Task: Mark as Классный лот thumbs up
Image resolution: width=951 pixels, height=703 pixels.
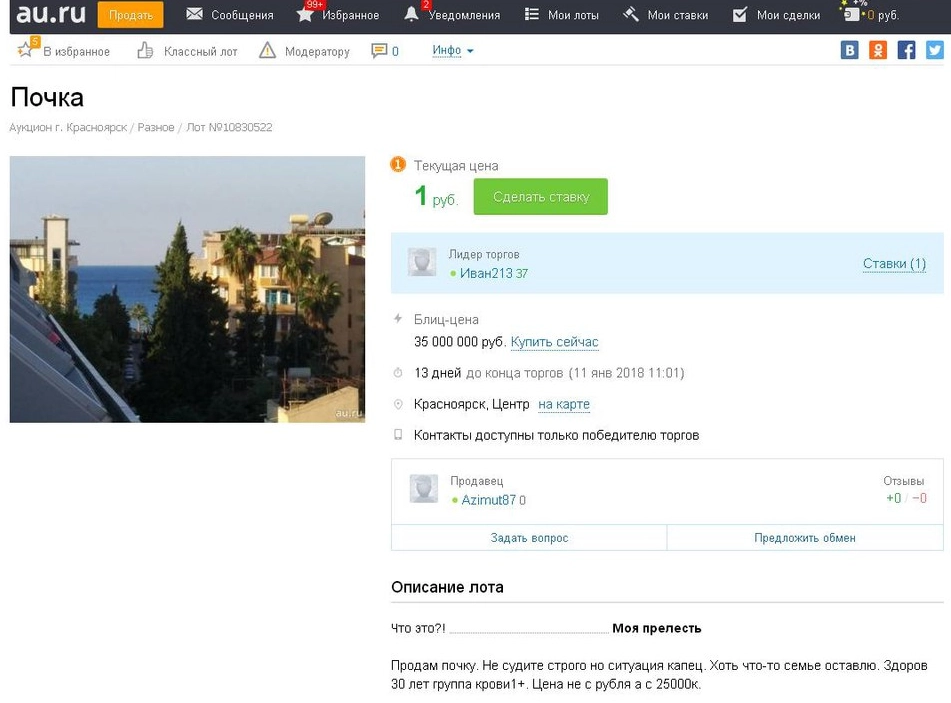Action: tap(146, 51)
